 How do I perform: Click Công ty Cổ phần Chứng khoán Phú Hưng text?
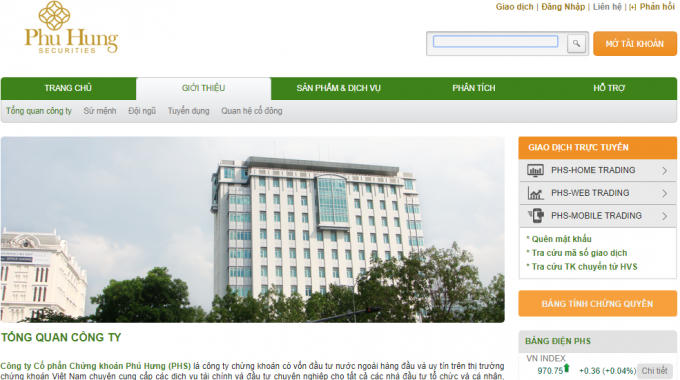[95, 366]
